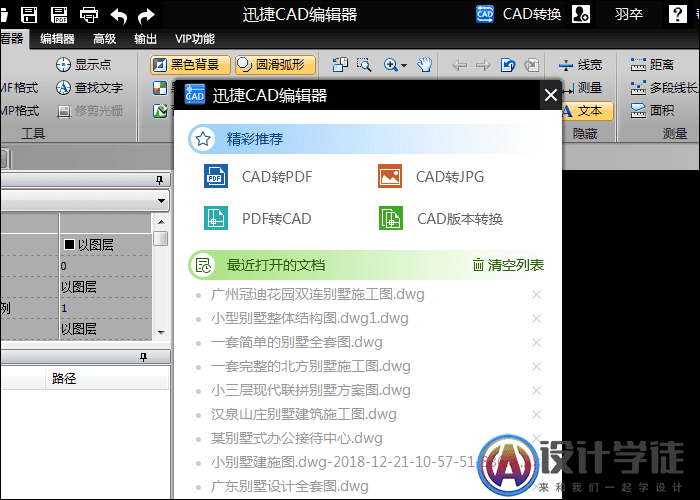Click the copy layout icon beside zoom window
700x500 pixels.
pos(340,65)
